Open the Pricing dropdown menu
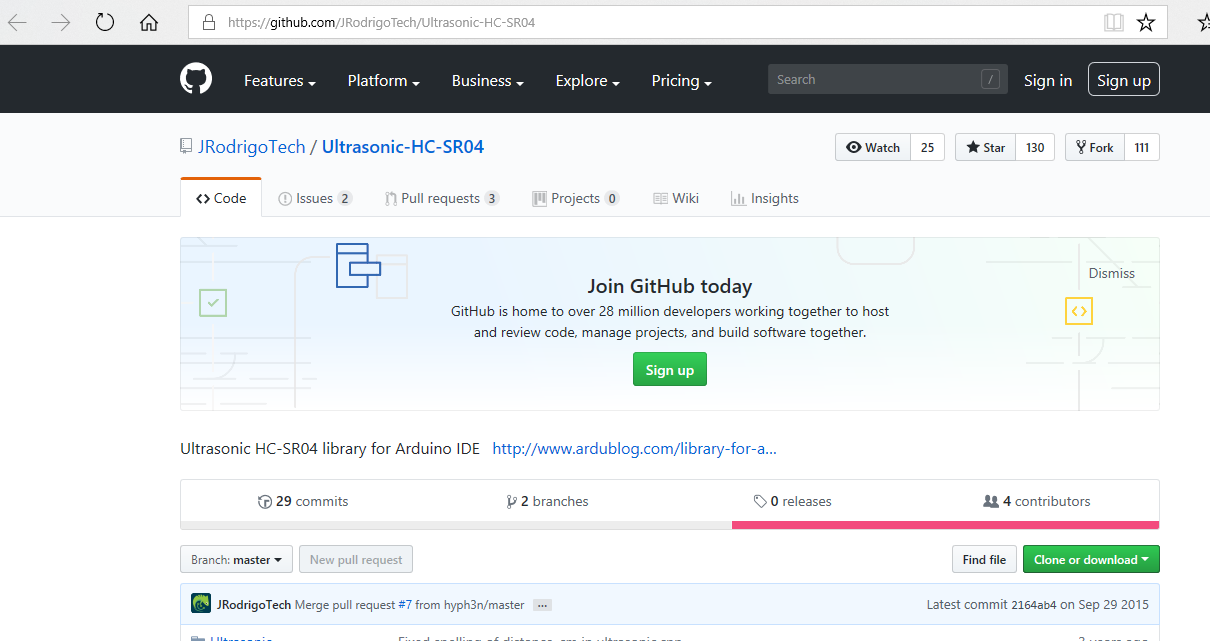This screenshot has height=641, width=1210. 682,81
